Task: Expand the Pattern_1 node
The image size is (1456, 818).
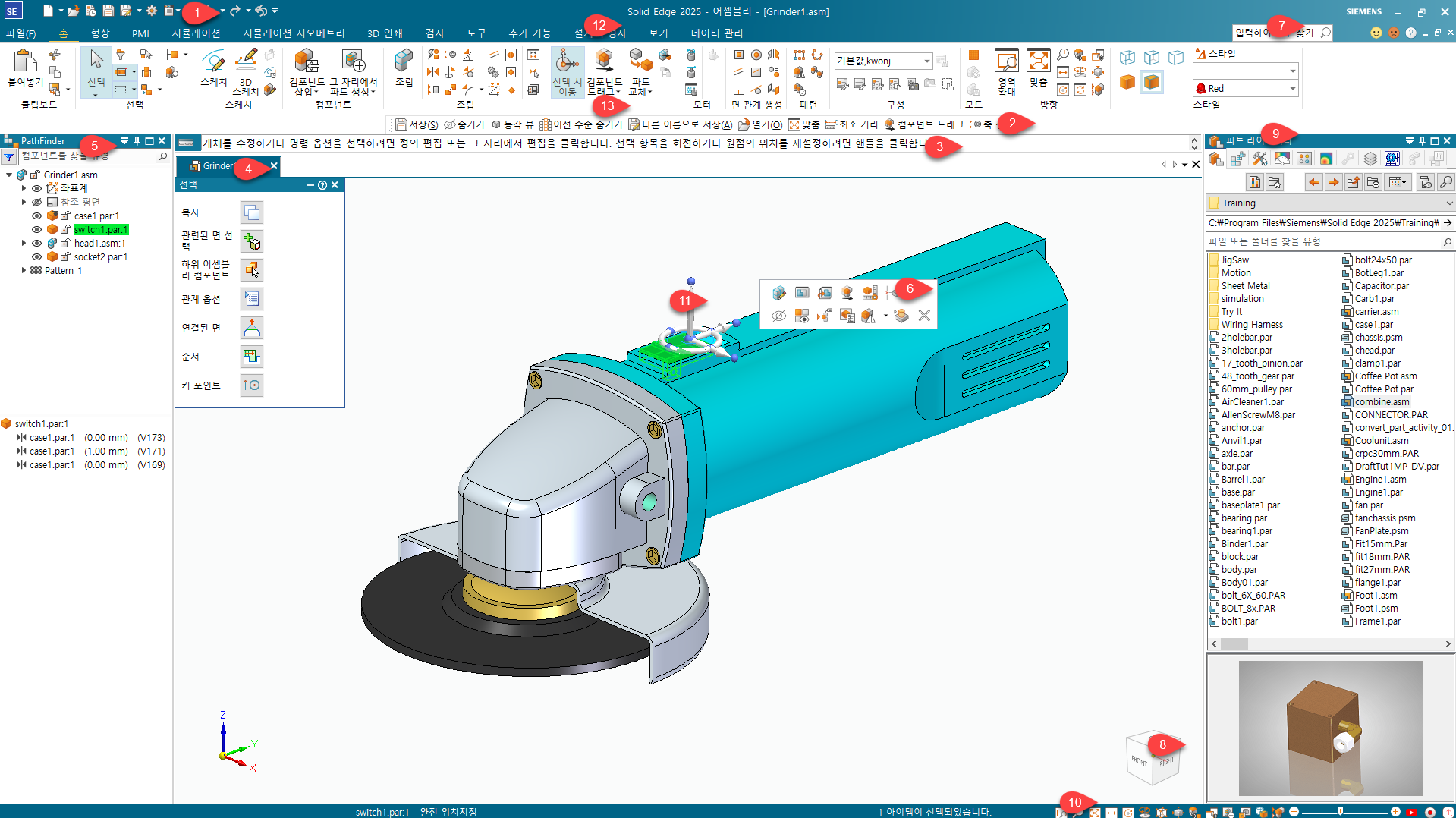Action: tap(24, 270)
